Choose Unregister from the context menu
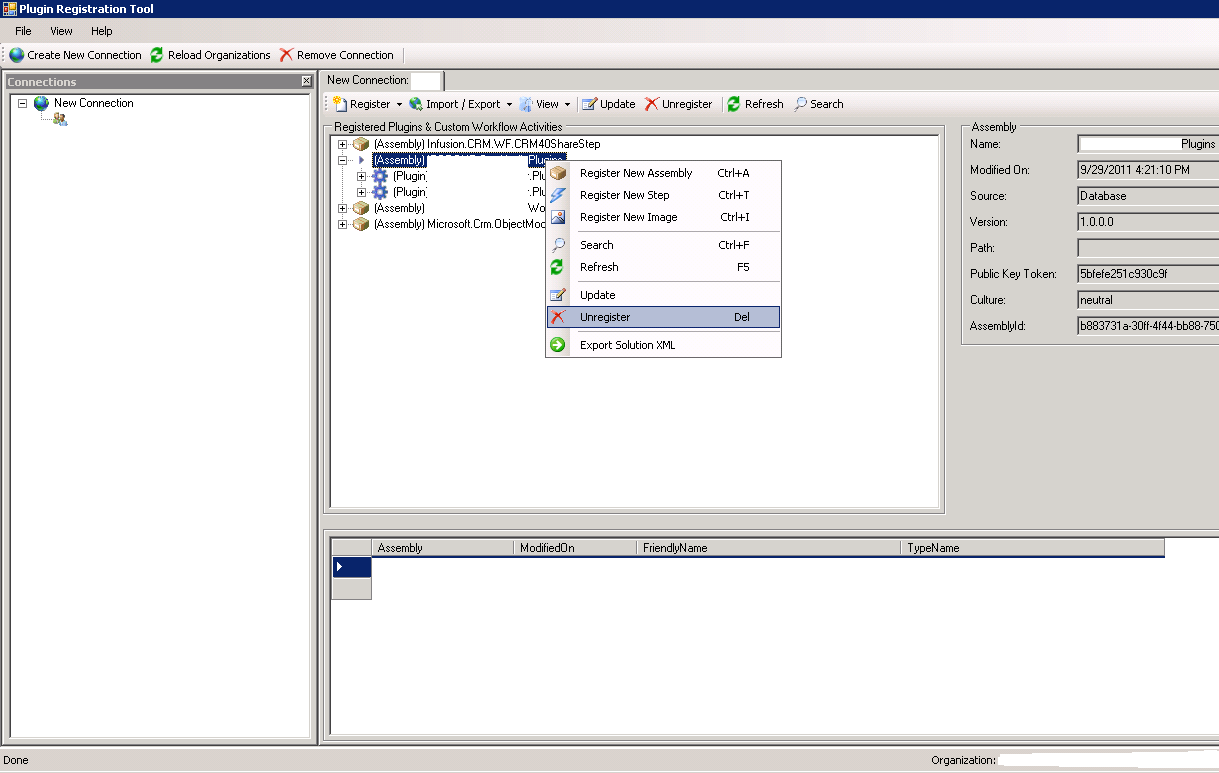The image size is (1219, 773). click(605, 317)
